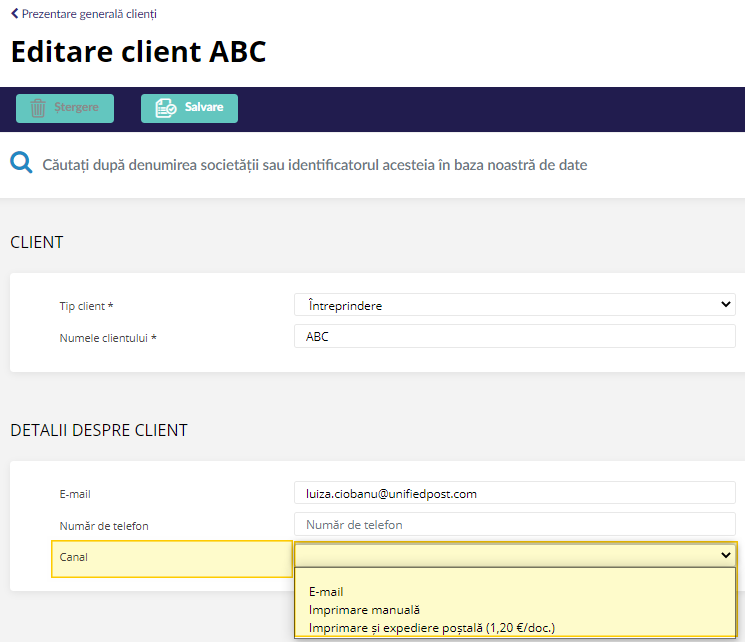Focus the company search field
Image resolution: width=745 pixels, height=642 pixels.
315,165
